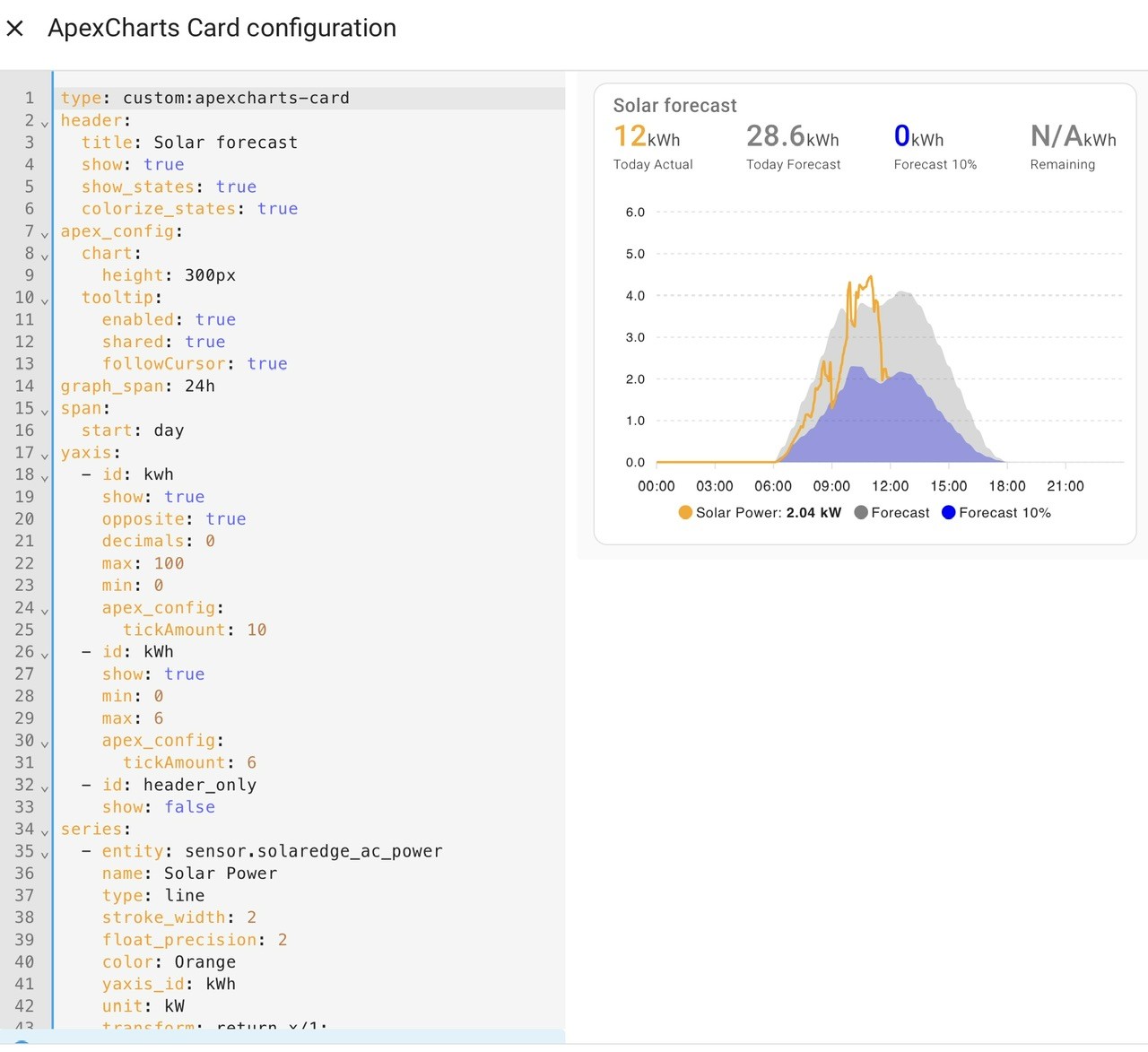Image resolution: width=1148 pixels, height=1052 pixels.
Task: Collapse the header block at line 2
Action: [x=45, y=123]
